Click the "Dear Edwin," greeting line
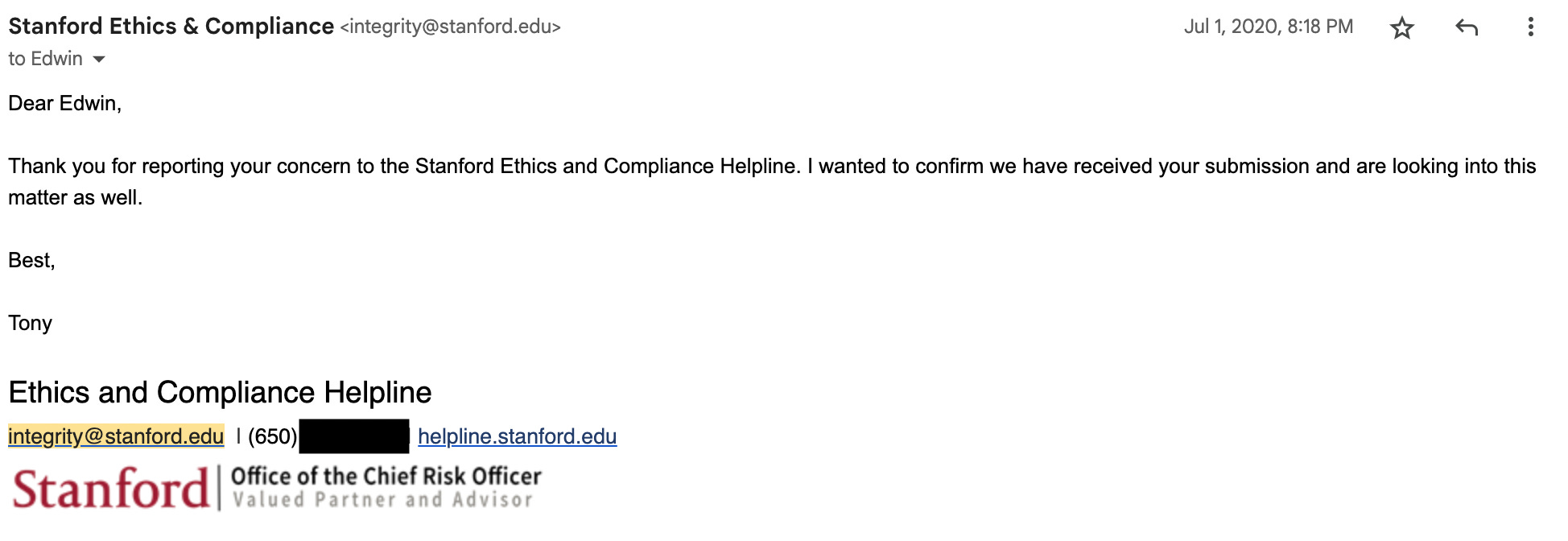The image size is (1568, 541). pos(64,104)
